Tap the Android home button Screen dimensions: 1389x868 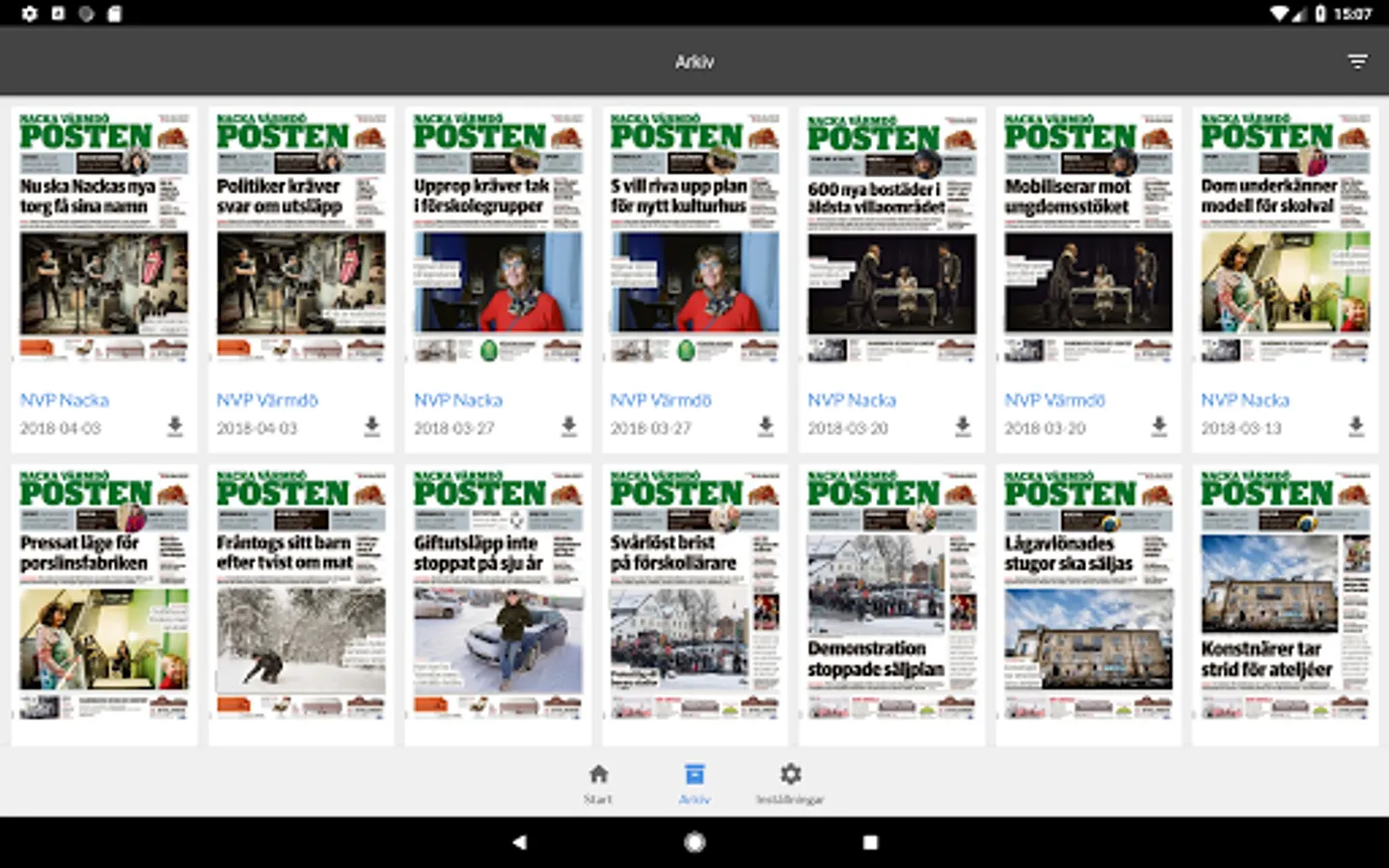(694, 842)
